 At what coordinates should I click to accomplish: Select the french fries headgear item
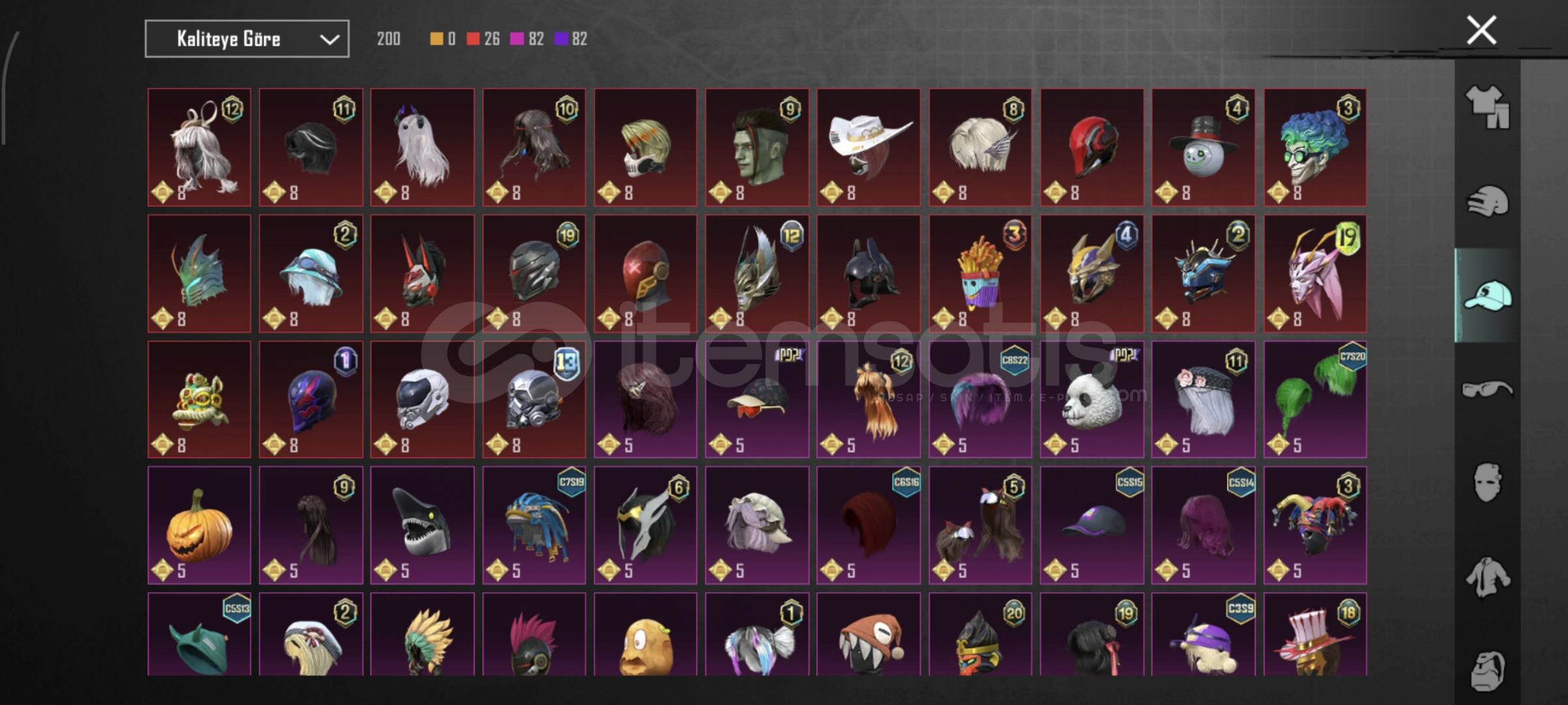click(980, 274)
